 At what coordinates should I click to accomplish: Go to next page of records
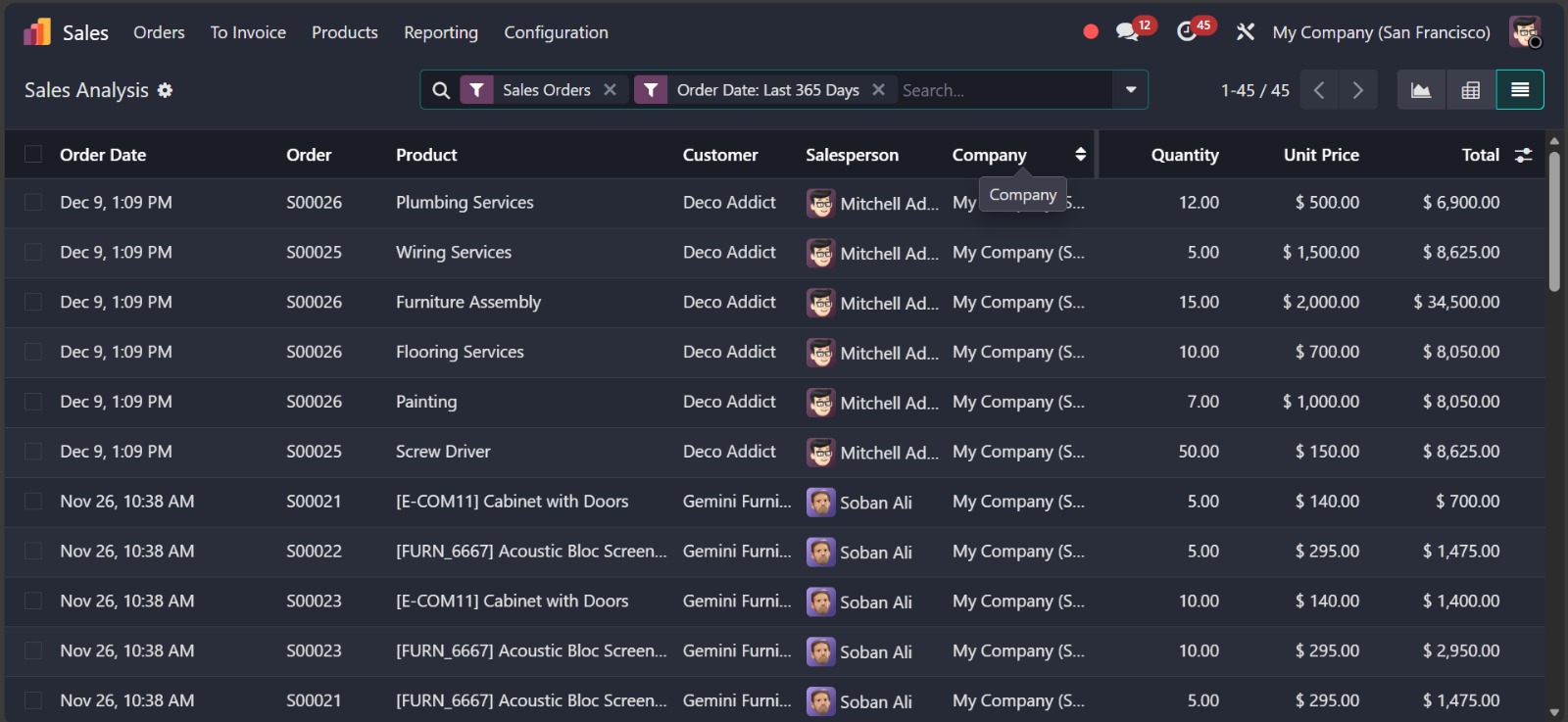pos(1357,90)
